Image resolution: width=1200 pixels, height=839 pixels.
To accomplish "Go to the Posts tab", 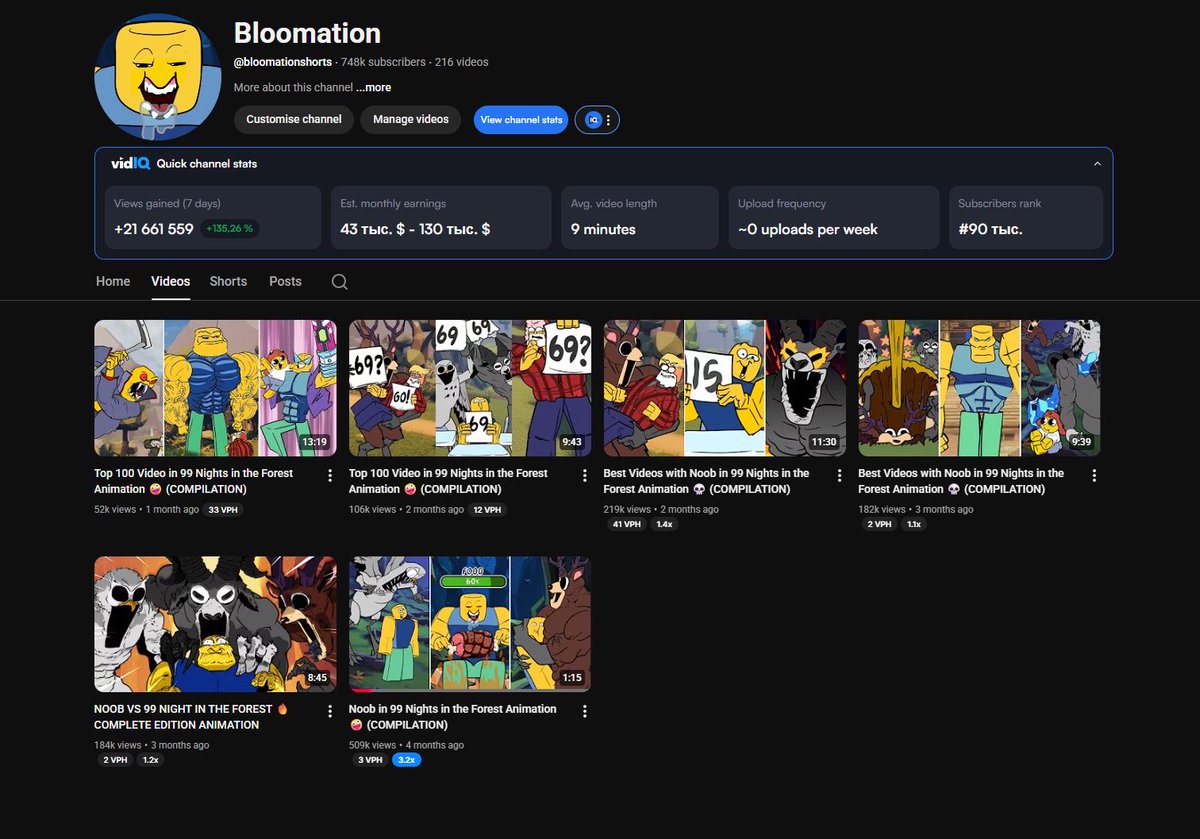I will click(285, 282).
